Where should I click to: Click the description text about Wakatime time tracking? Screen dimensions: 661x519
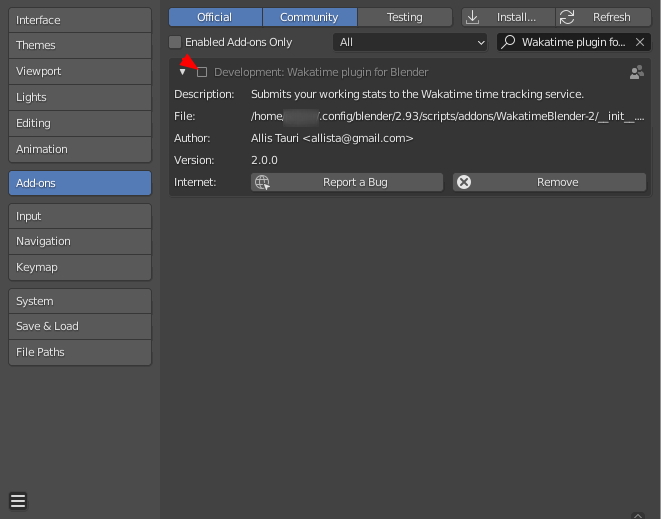[417, 94]
